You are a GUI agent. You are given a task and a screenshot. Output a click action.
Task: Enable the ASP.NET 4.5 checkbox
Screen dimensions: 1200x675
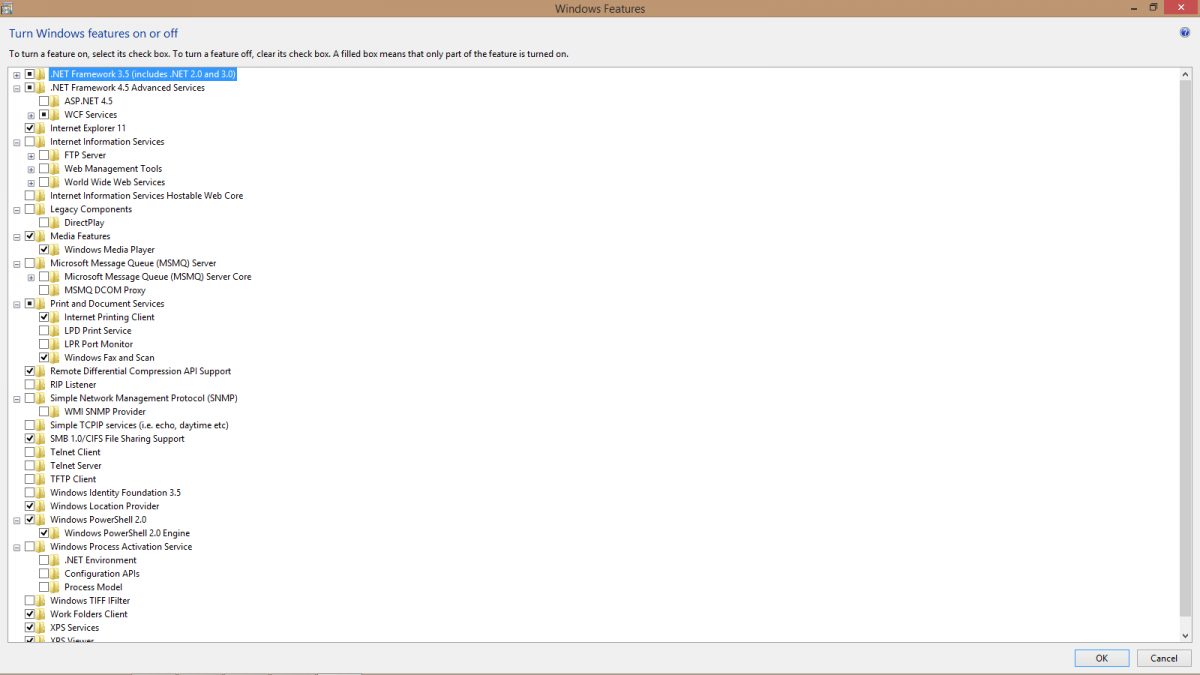pyautogui.click(x=44, y=101)
